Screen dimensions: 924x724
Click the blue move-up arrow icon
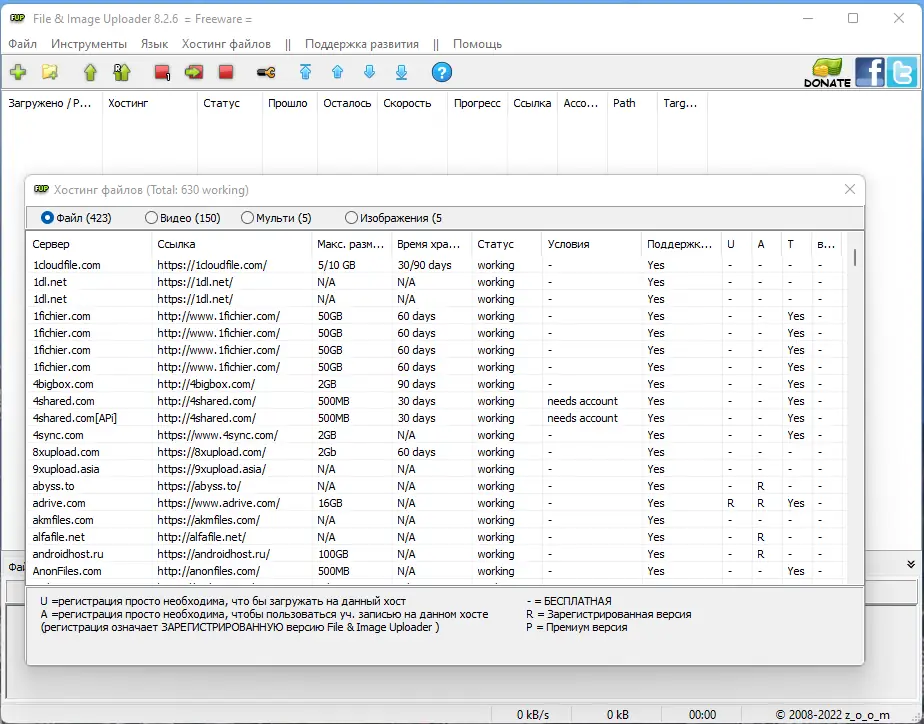(337, 72)
